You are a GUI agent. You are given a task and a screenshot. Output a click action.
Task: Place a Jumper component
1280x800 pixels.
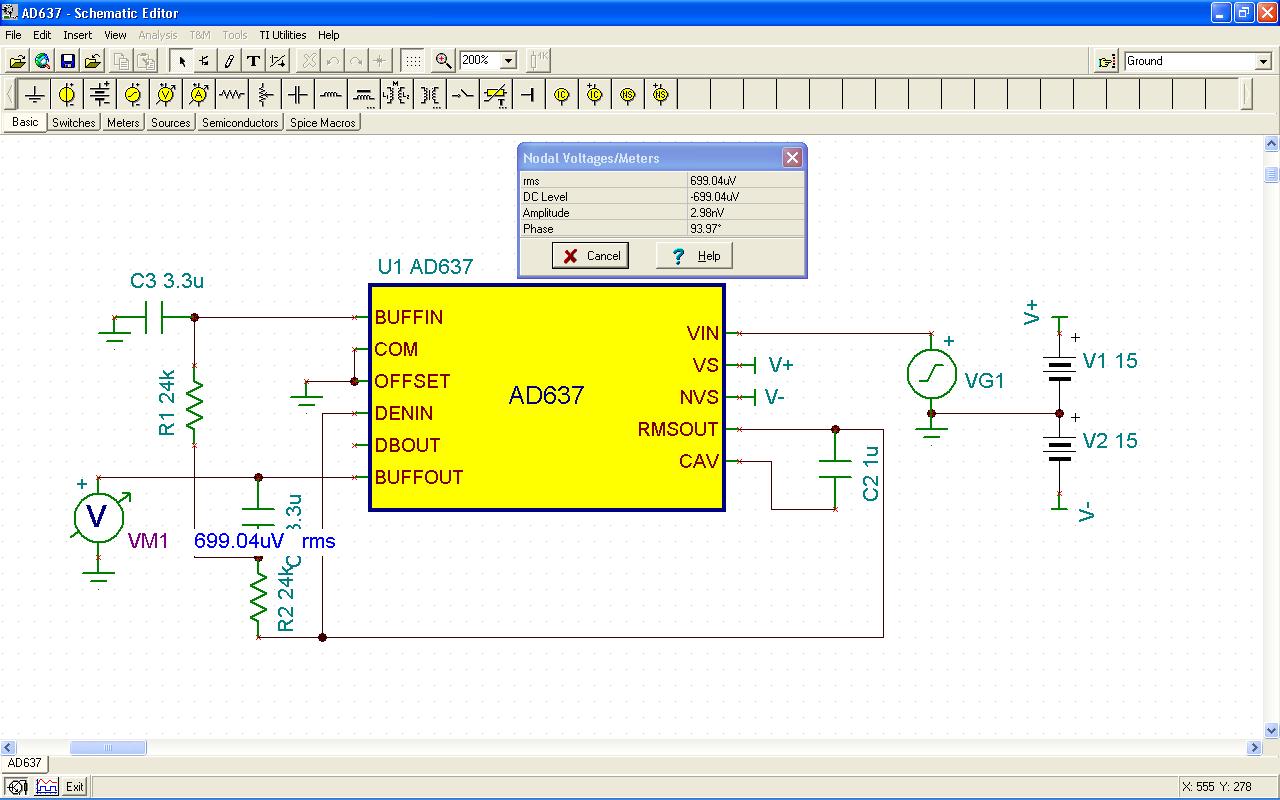[529, 95]
